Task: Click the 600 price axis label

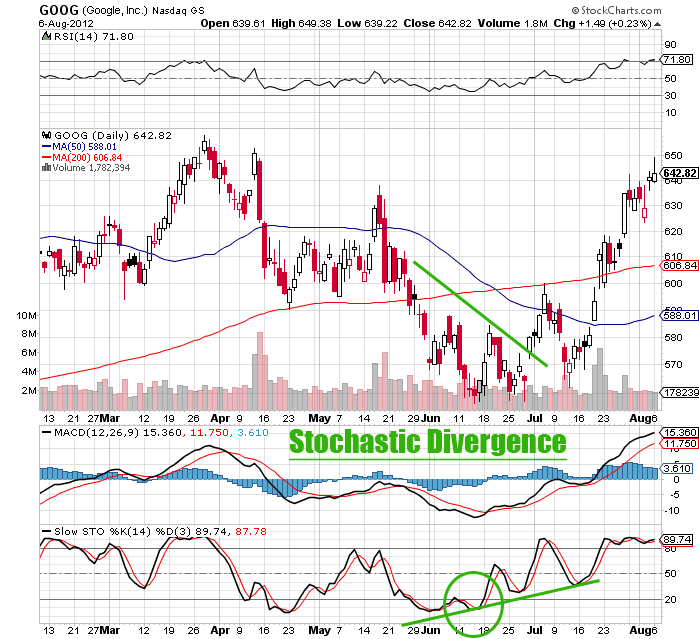Action: coord(673,284)
